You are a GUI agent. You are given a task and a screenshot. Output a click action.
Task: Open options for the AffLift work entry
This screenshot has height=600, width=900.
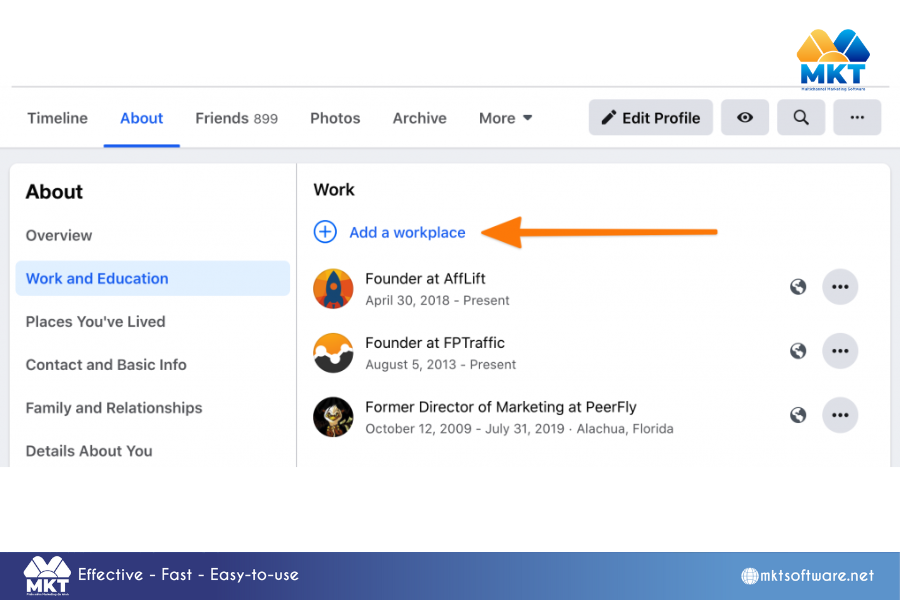840,287
